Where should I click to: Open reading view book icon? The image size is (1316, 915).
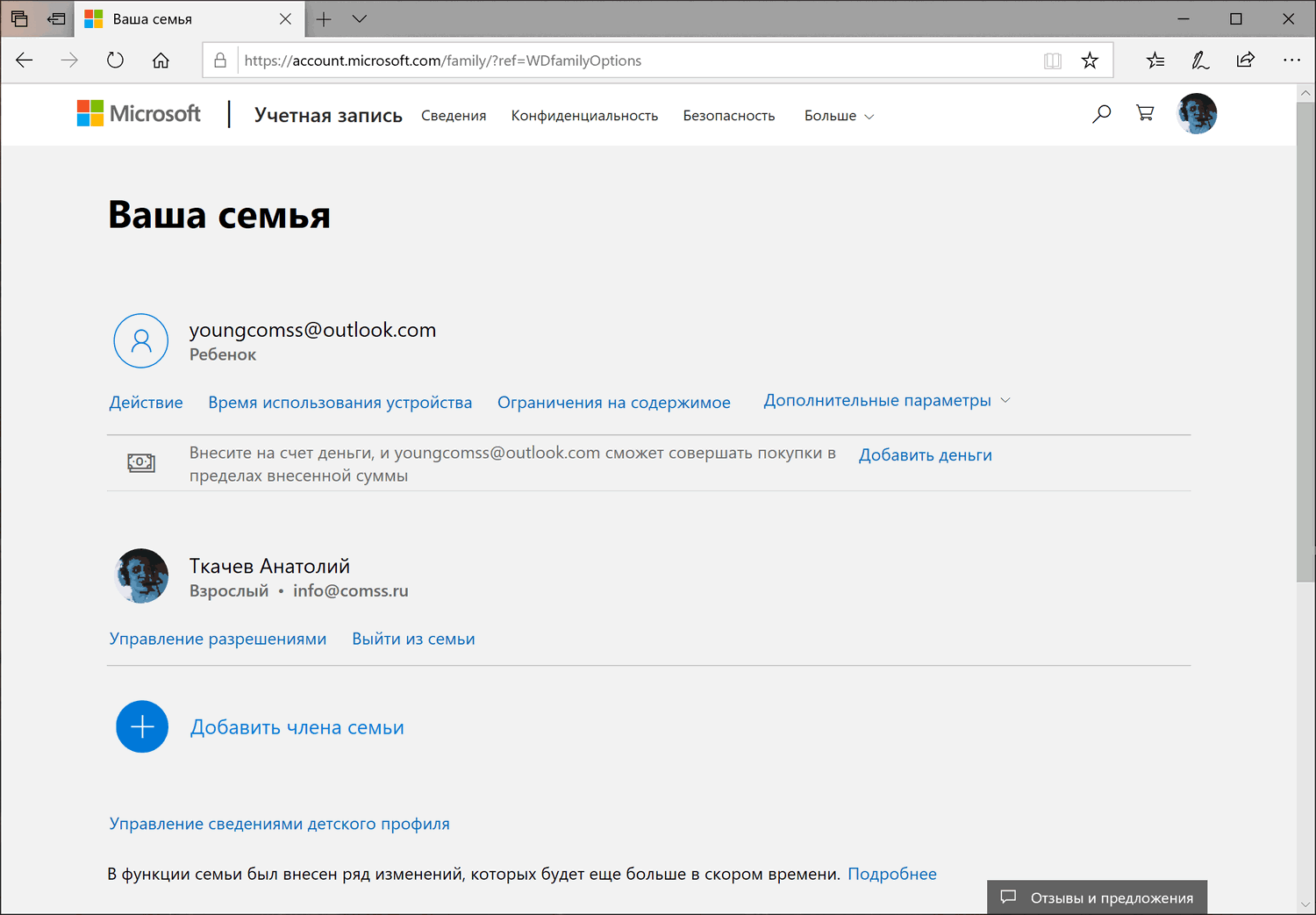click(x=1053, y=61)
